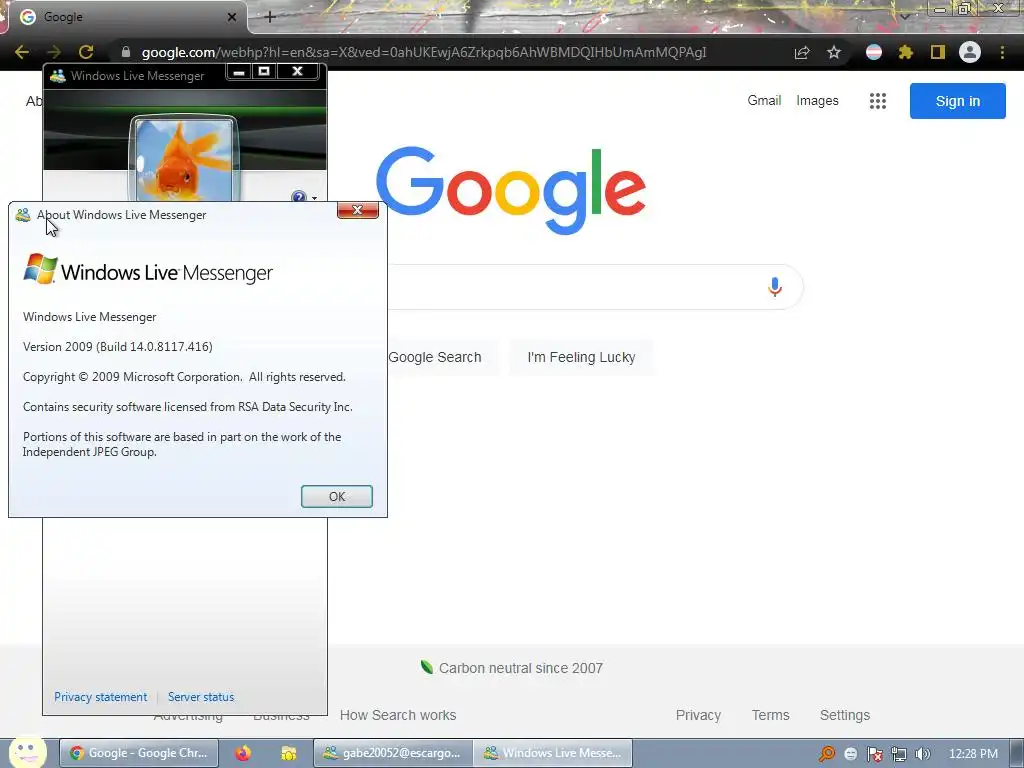Open the How Search works footer link
1024x768 pixels.
(x=398, y=715)
